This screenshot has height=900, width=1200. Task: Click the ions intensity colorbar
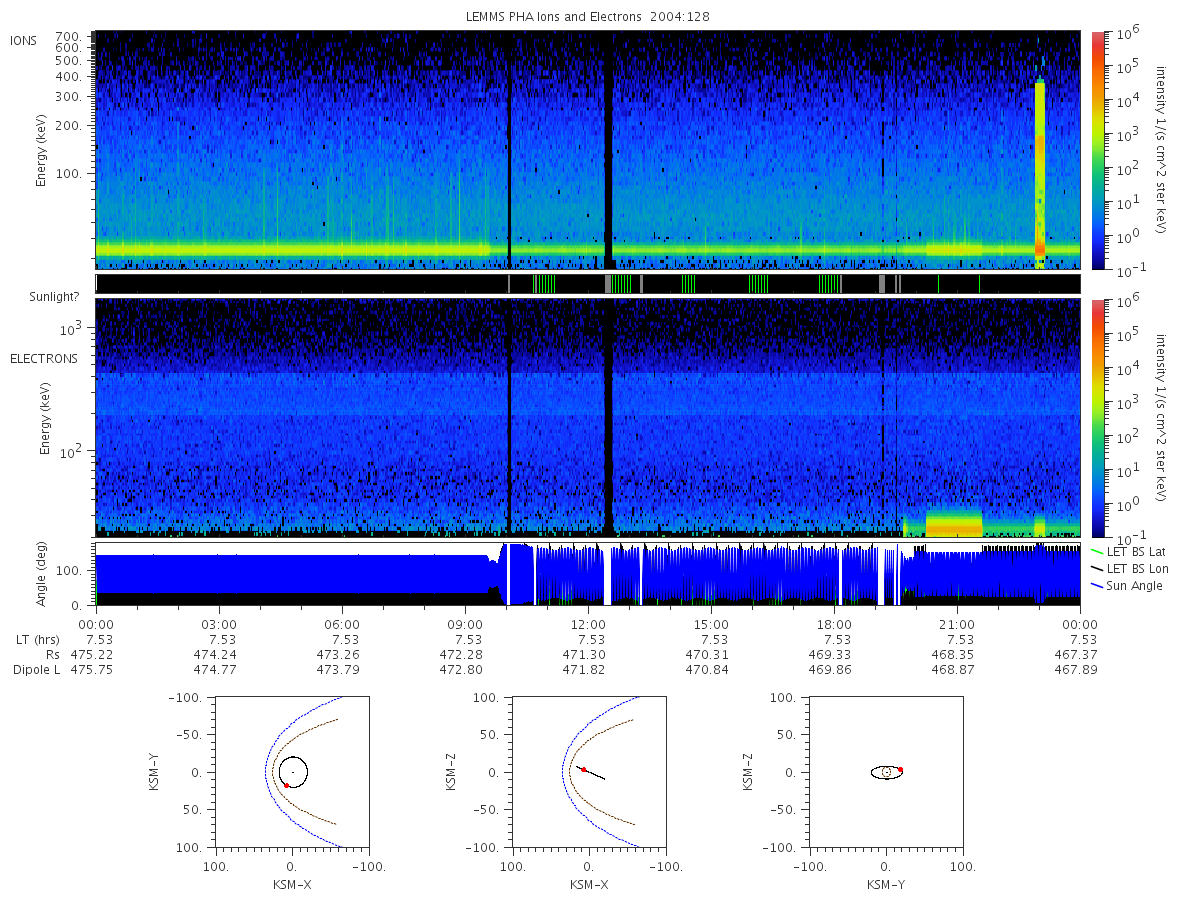(x=1098, y=150)
